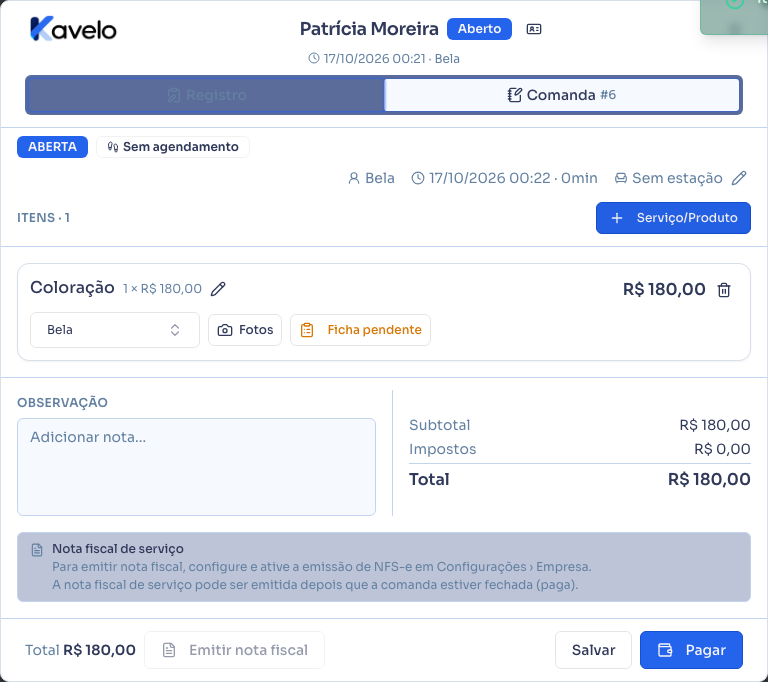Image resolution: width=768 pixels, height=682 pixels.
Task: Save the comanda with Salvar
Action: point(593,650)
